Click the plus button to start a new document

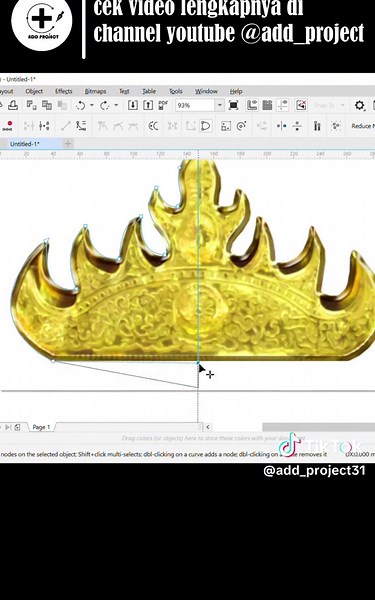click(x=68, y=144)
